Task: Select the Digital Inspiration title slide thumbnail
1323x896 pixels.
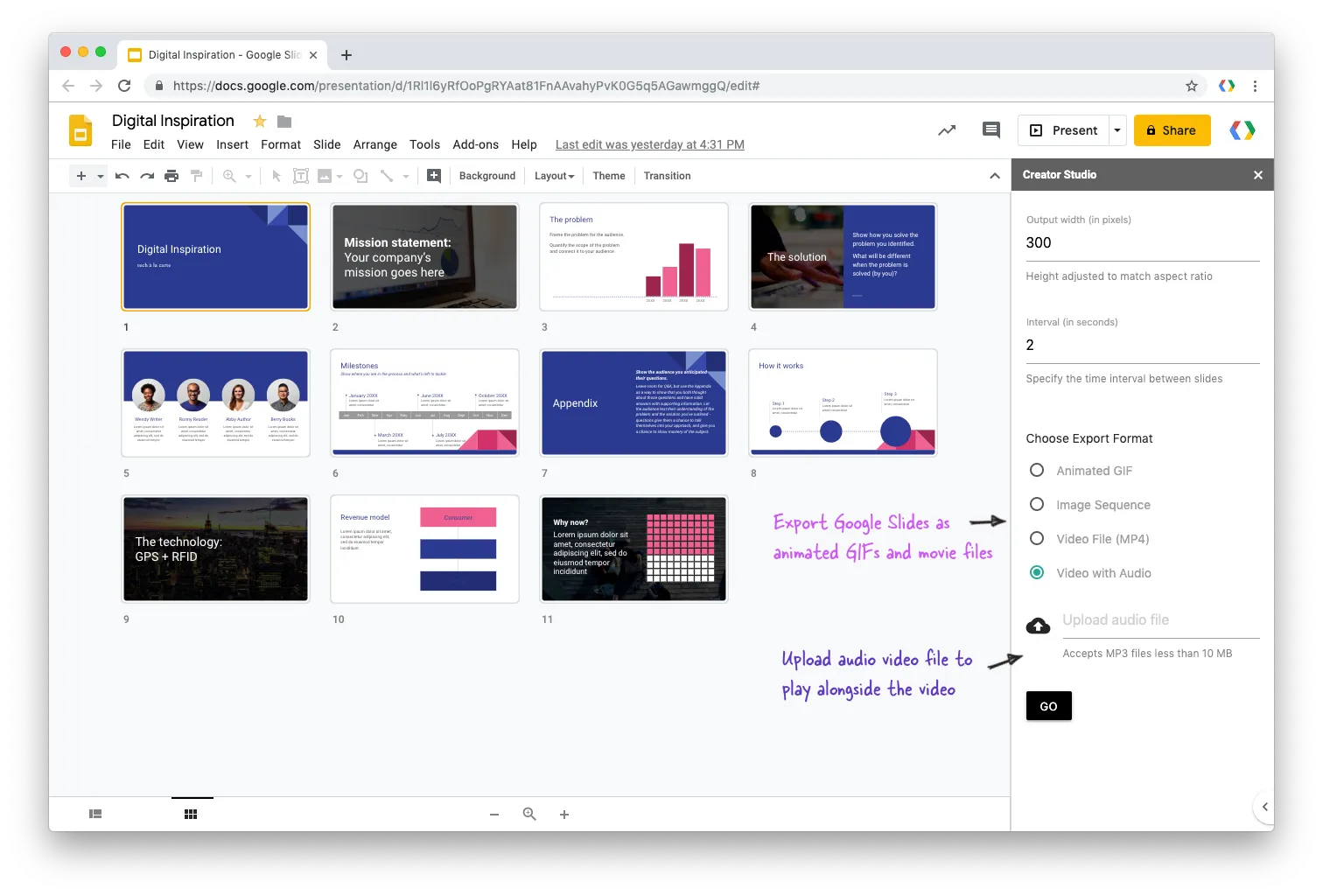Action: click(215, 256)
